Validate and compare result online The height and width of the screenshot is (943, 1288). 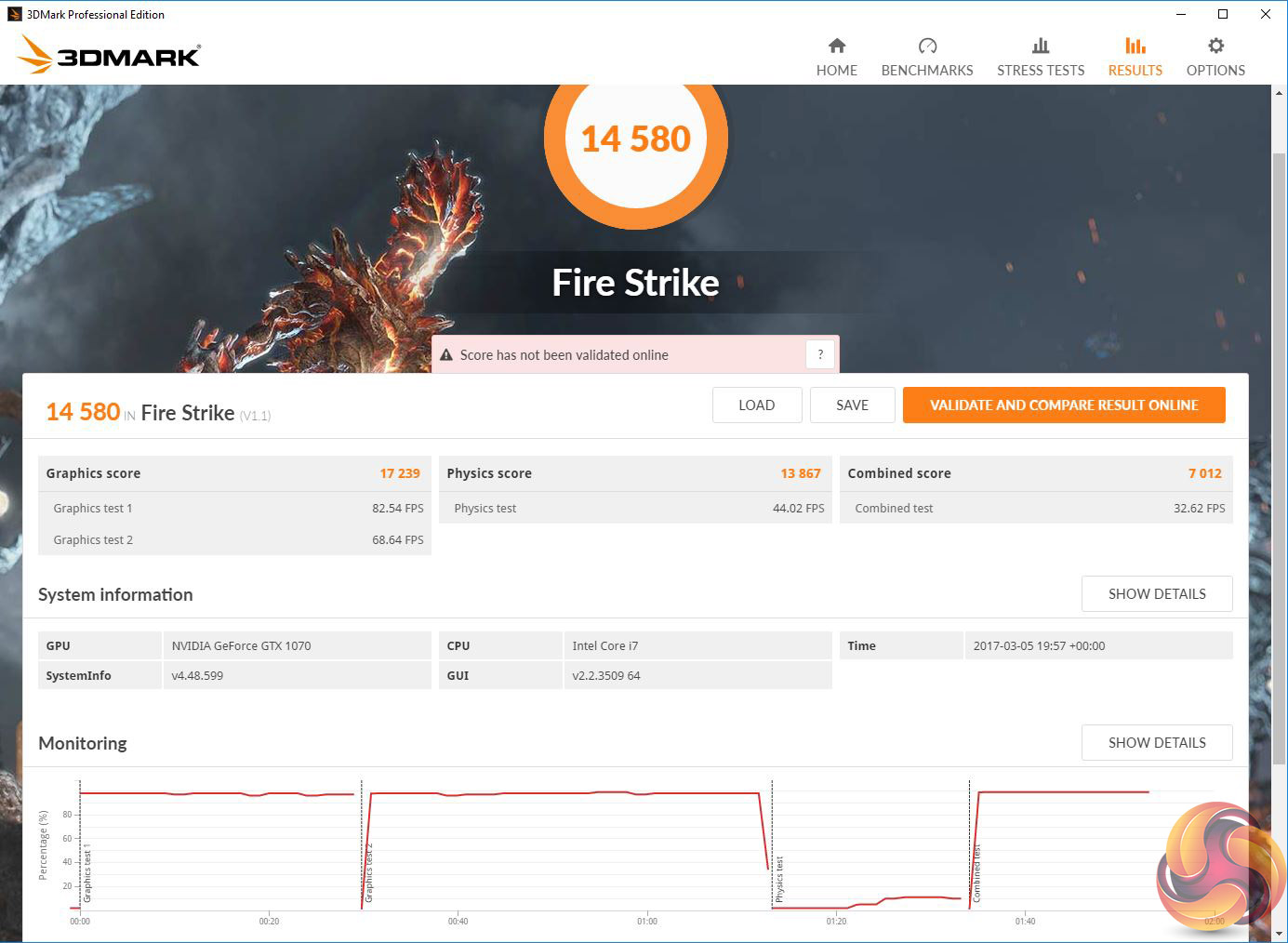[x=1064, y=405]
